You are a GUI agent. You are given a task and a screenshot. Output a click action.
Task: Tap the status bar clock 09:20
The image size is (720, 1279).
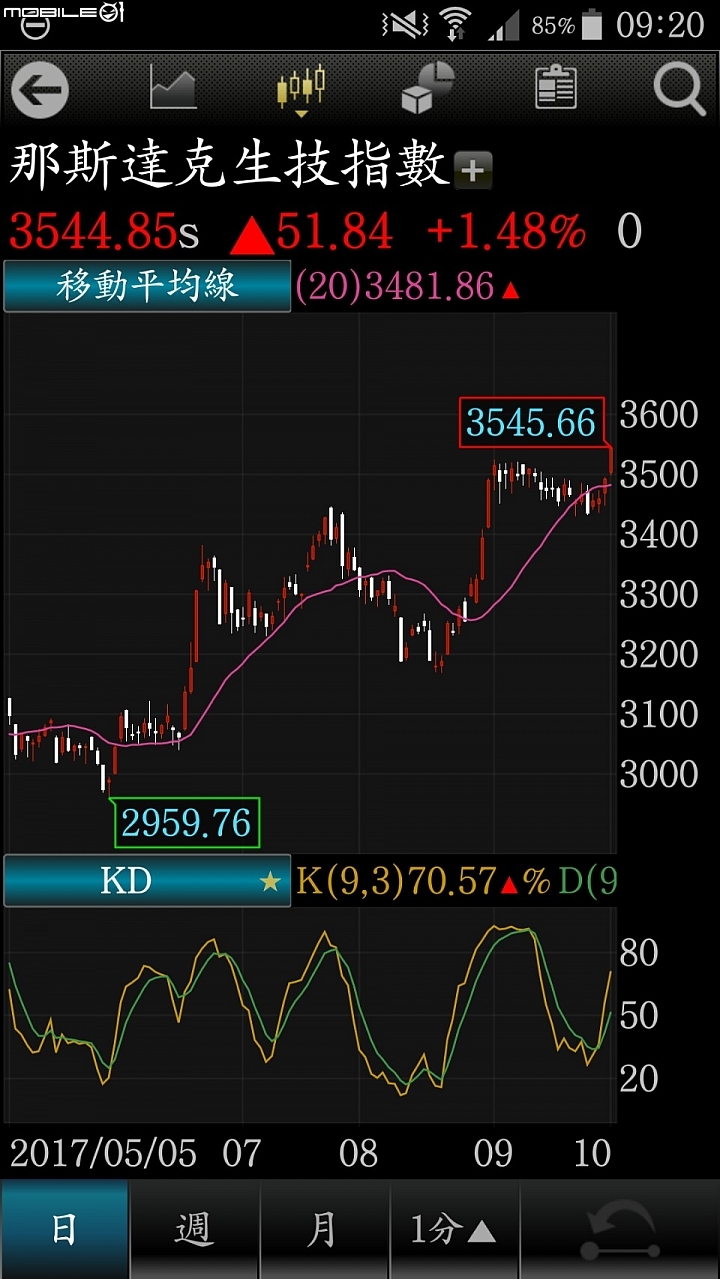tap(660, 23)
